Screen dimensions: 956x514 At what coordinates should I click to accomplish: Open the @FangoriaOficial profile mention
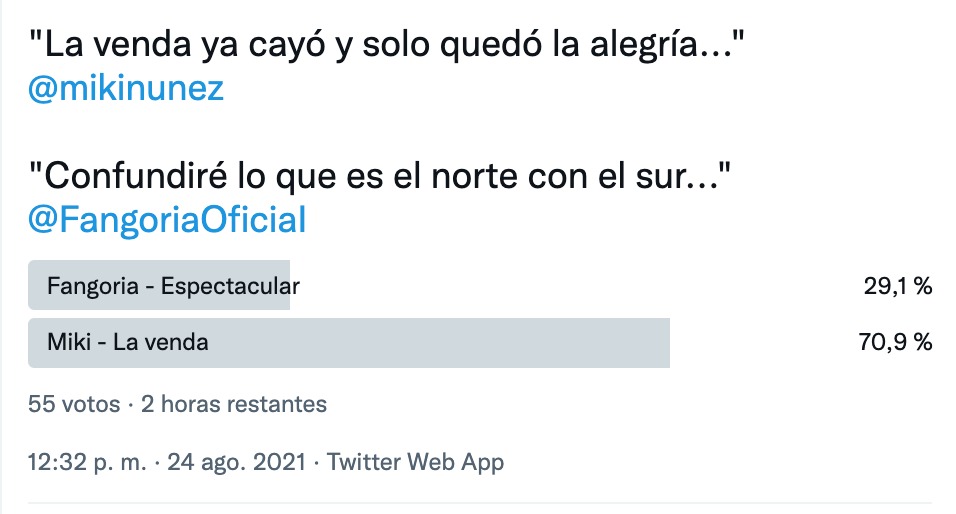tap(167, 220)
